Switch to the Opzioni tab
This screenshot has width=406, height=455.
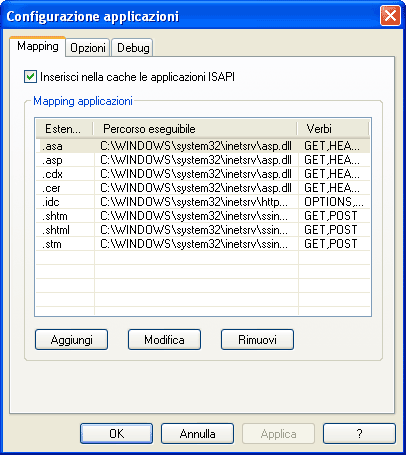[x=88, y=48]
